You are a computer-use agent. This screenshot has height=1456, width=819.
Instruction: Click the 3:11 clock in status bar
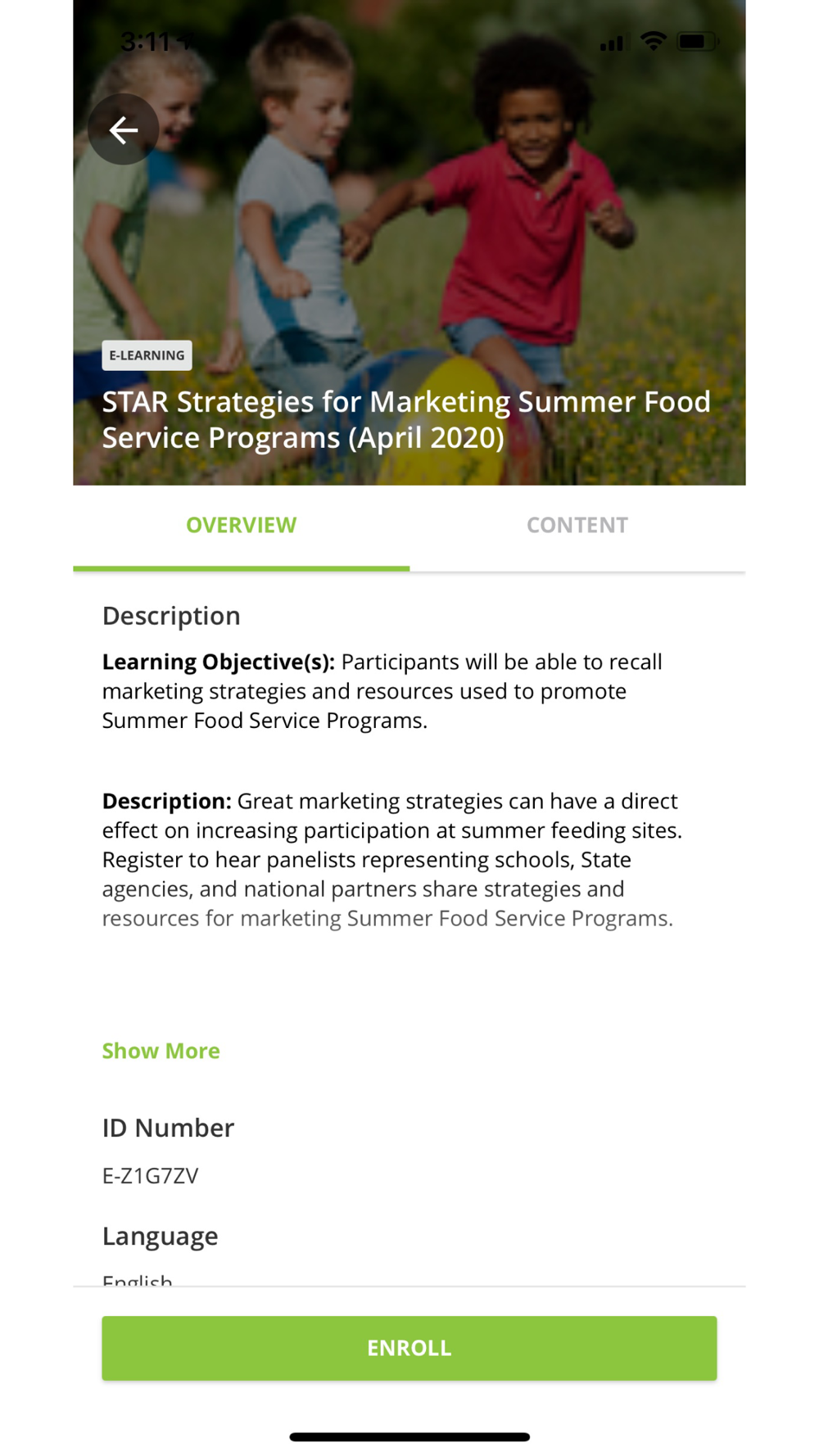(x=147, y=41)
